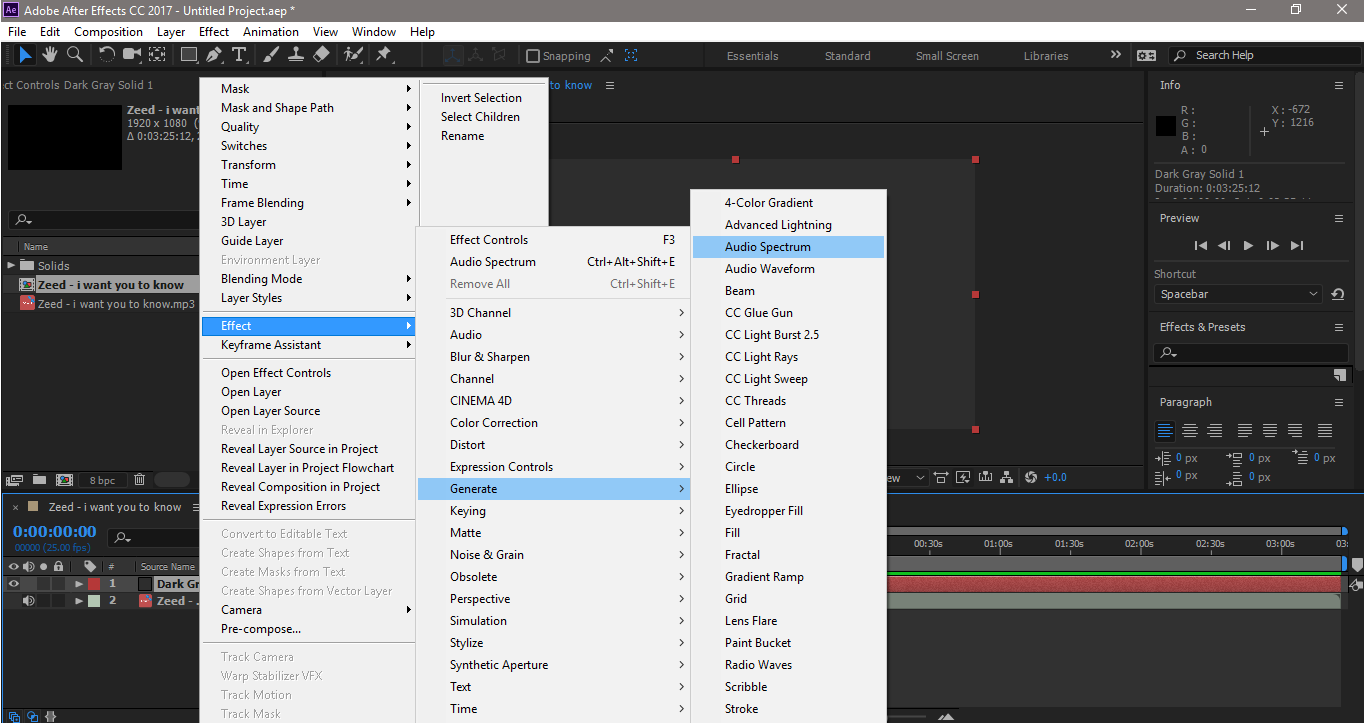Click the new composition icon in Project panel
This screenshot has width=1364, height=726.
coord(64,480)
